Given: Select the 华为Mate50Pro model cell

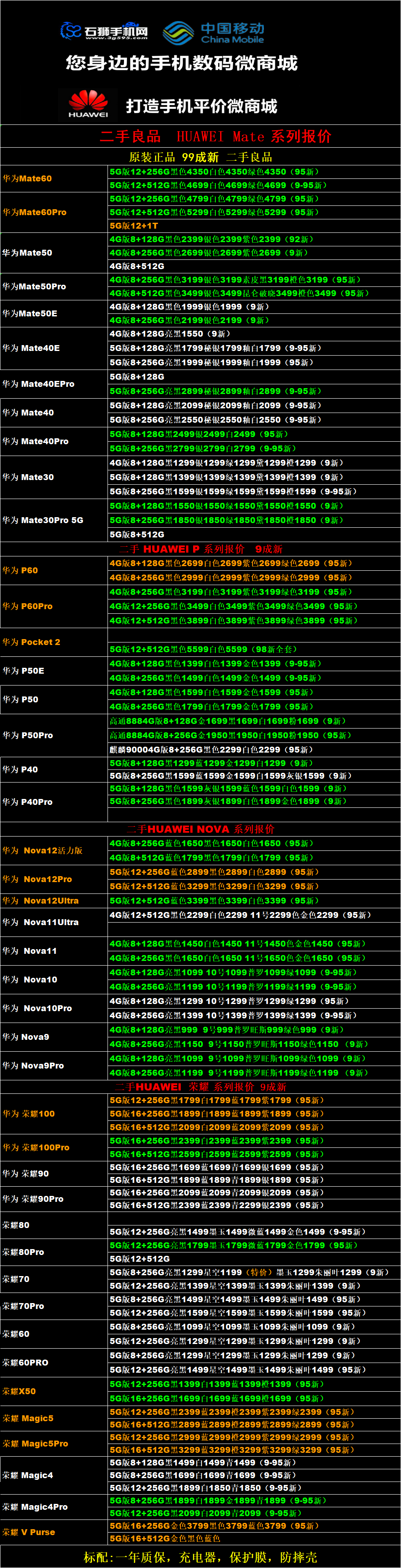Looking at the screenshot, I should [54, 287].
